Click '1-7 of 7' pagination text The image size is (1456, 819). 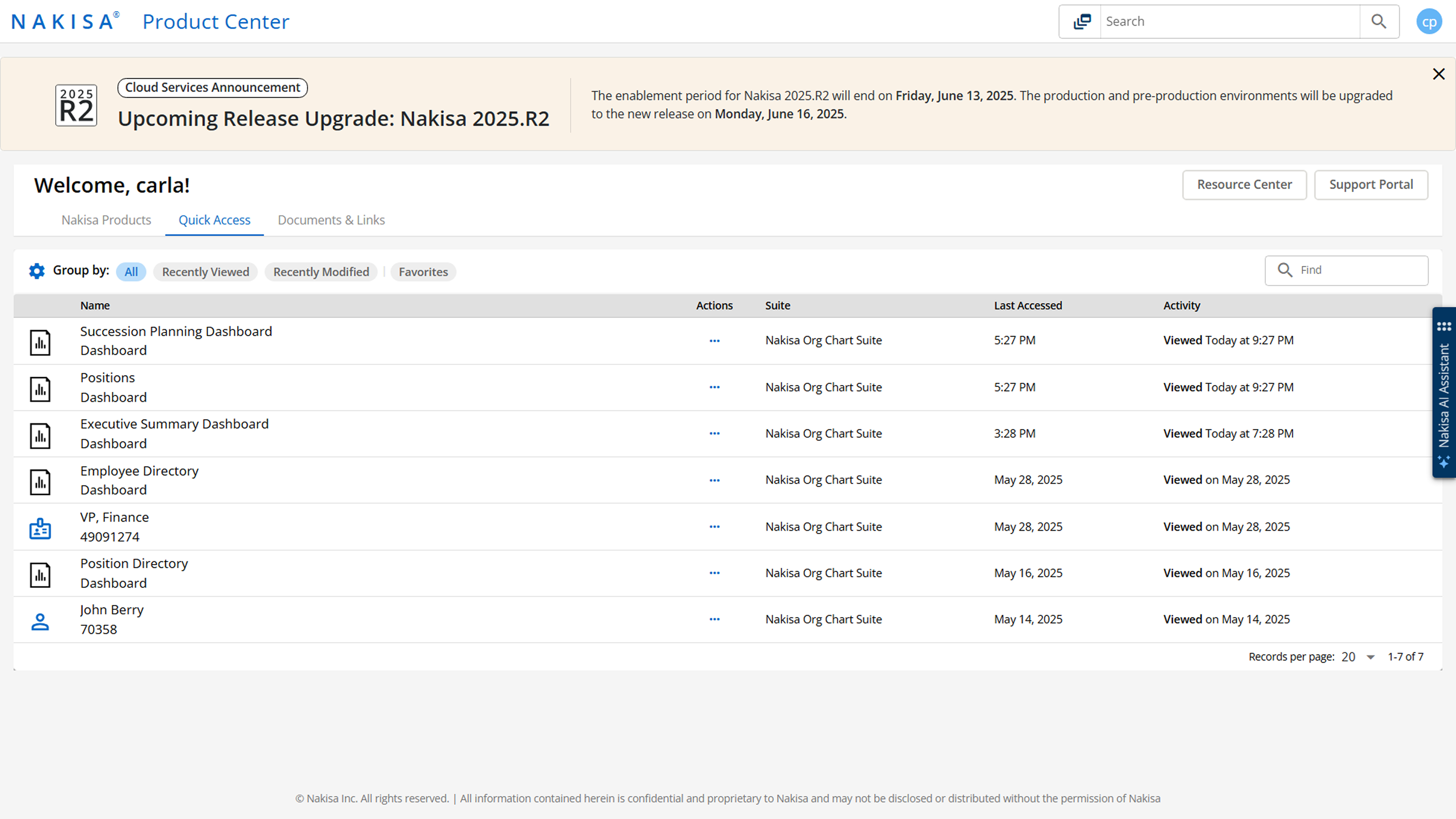coord(1405,657)
